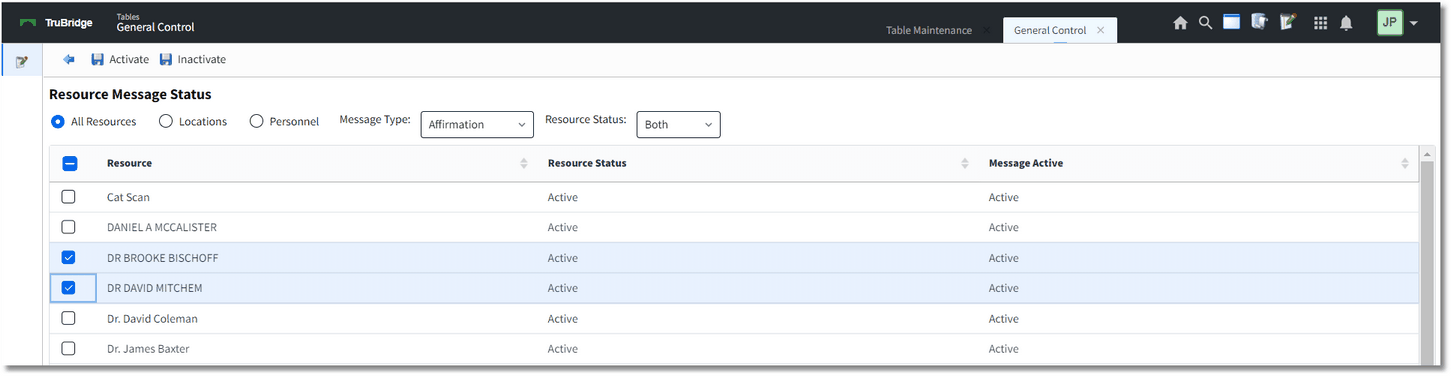Click the Activate button

[119, 59]
